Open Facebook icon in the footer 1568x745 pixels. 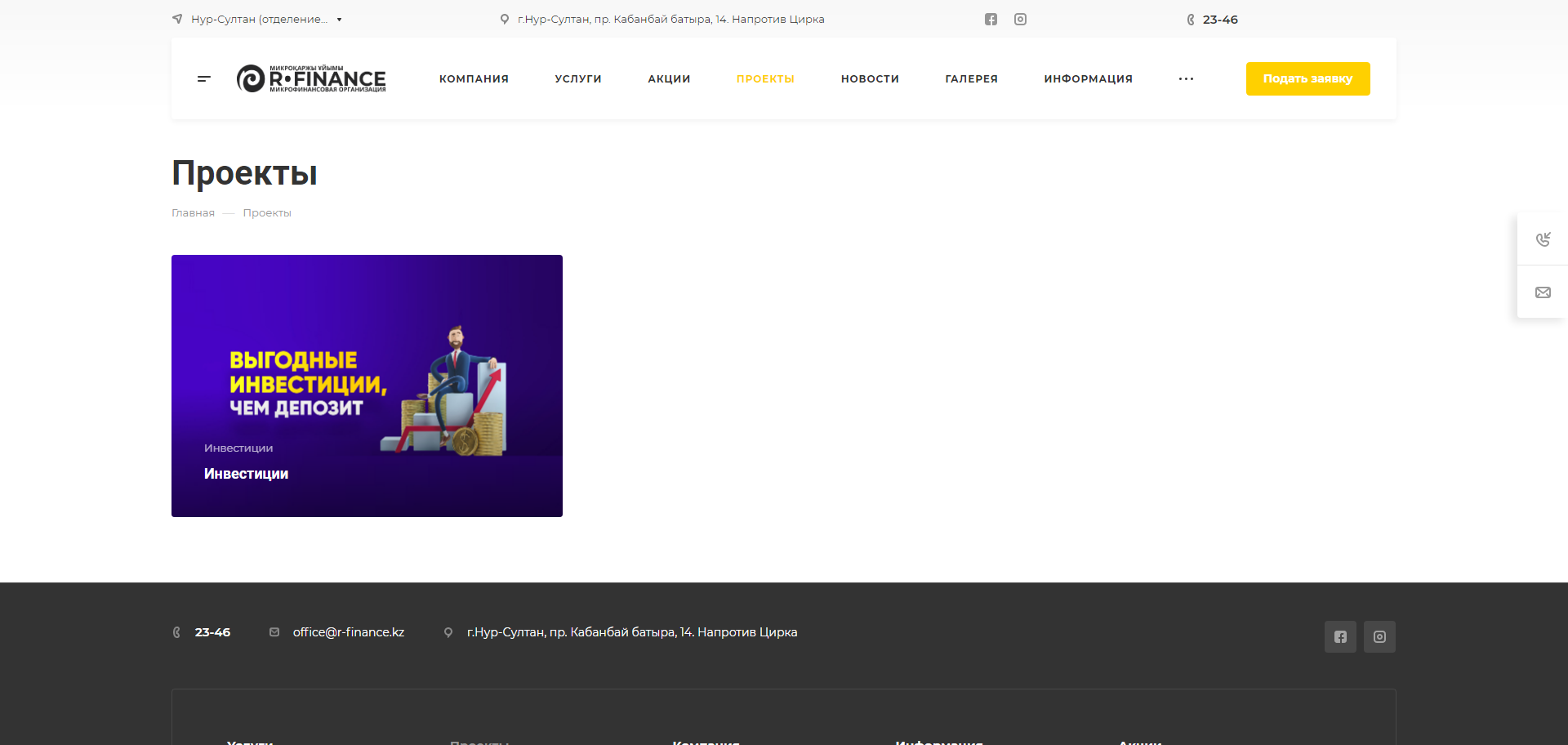point(1340,637)
